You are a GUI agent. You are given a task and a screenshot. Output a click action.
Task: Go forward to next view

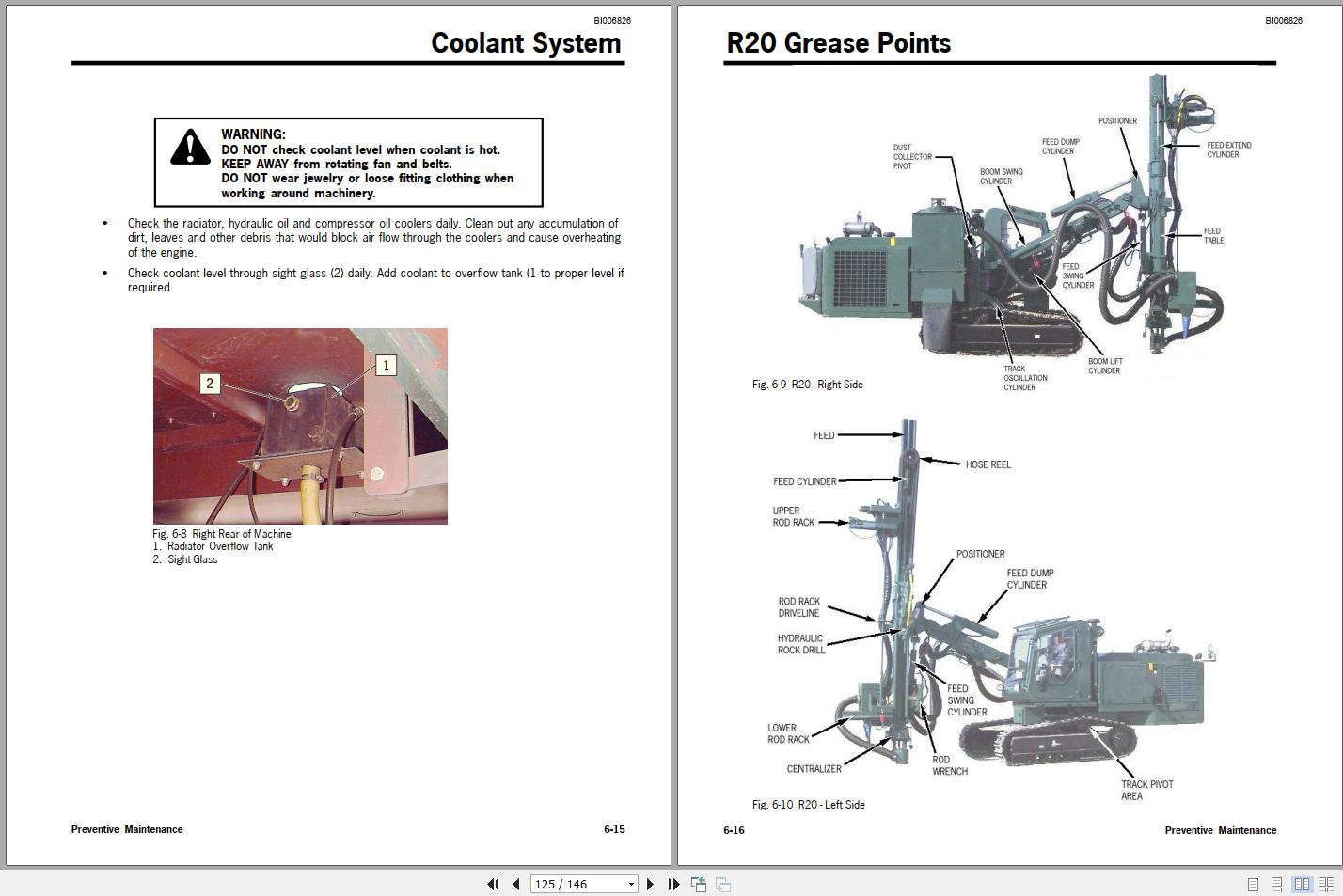[723, 884]
